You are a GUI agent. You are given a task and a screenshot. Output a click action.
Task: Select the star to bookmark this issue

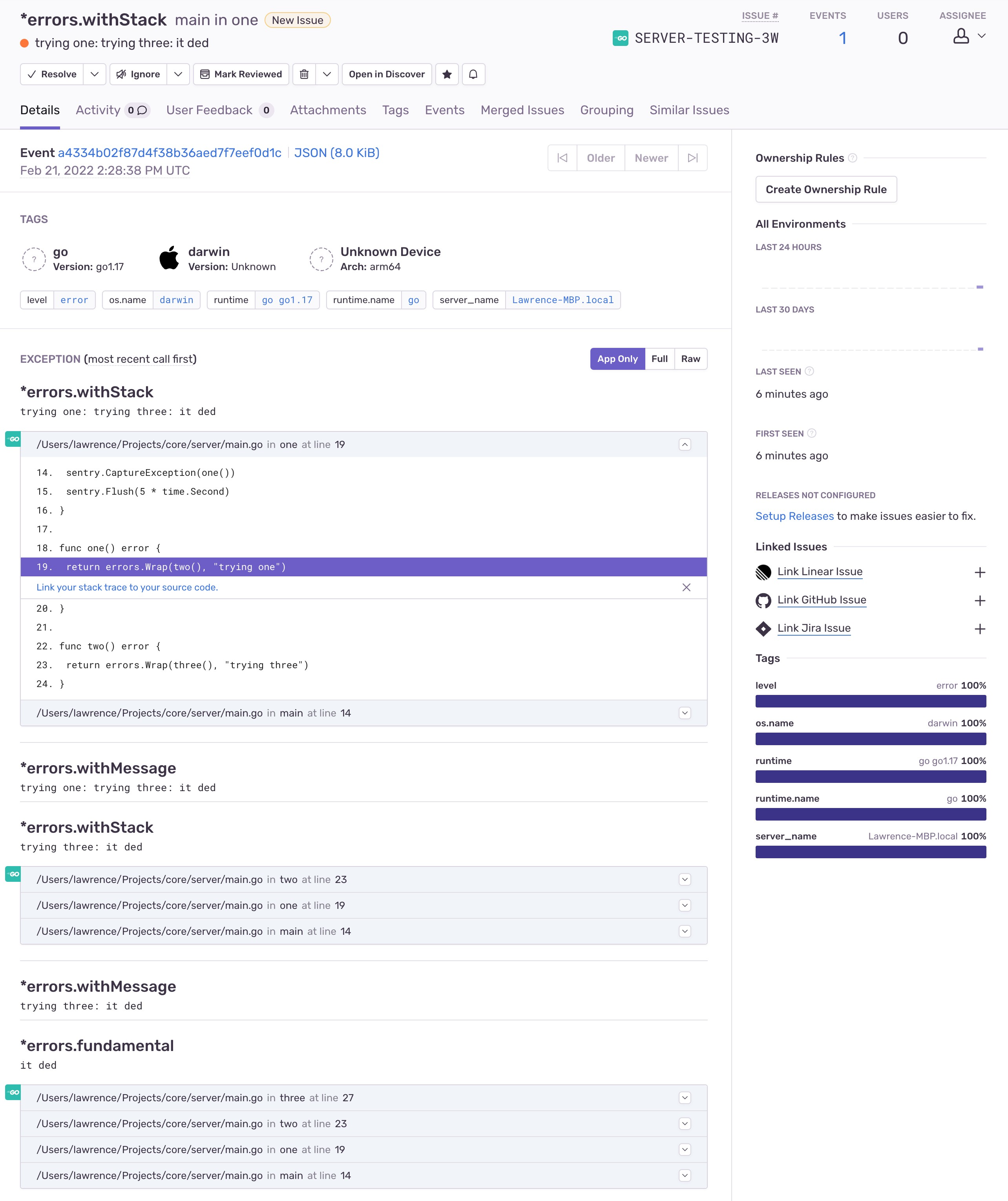(447, 74)
